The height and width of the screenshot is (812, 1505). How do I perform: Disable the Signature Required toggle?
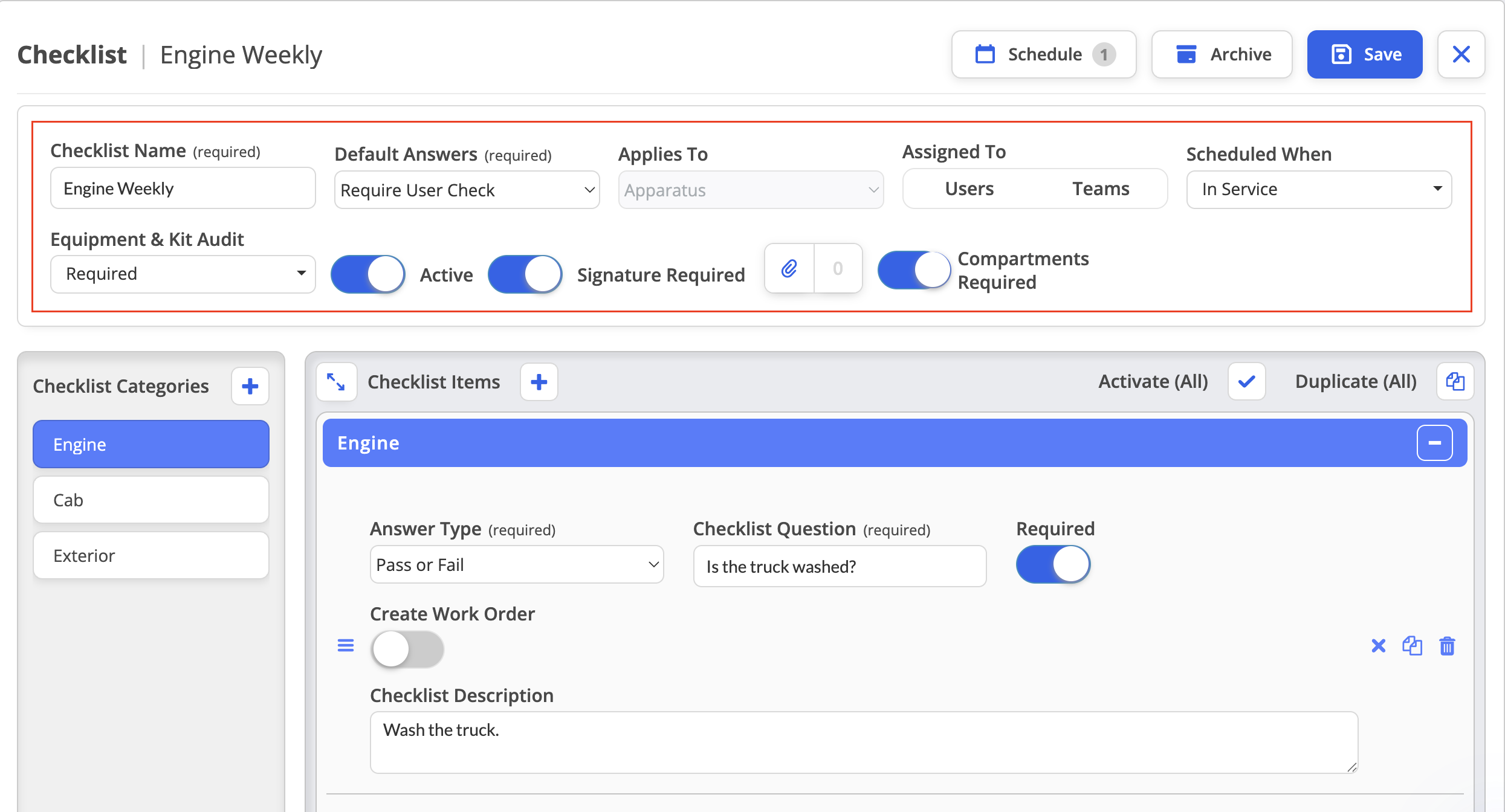525,274
